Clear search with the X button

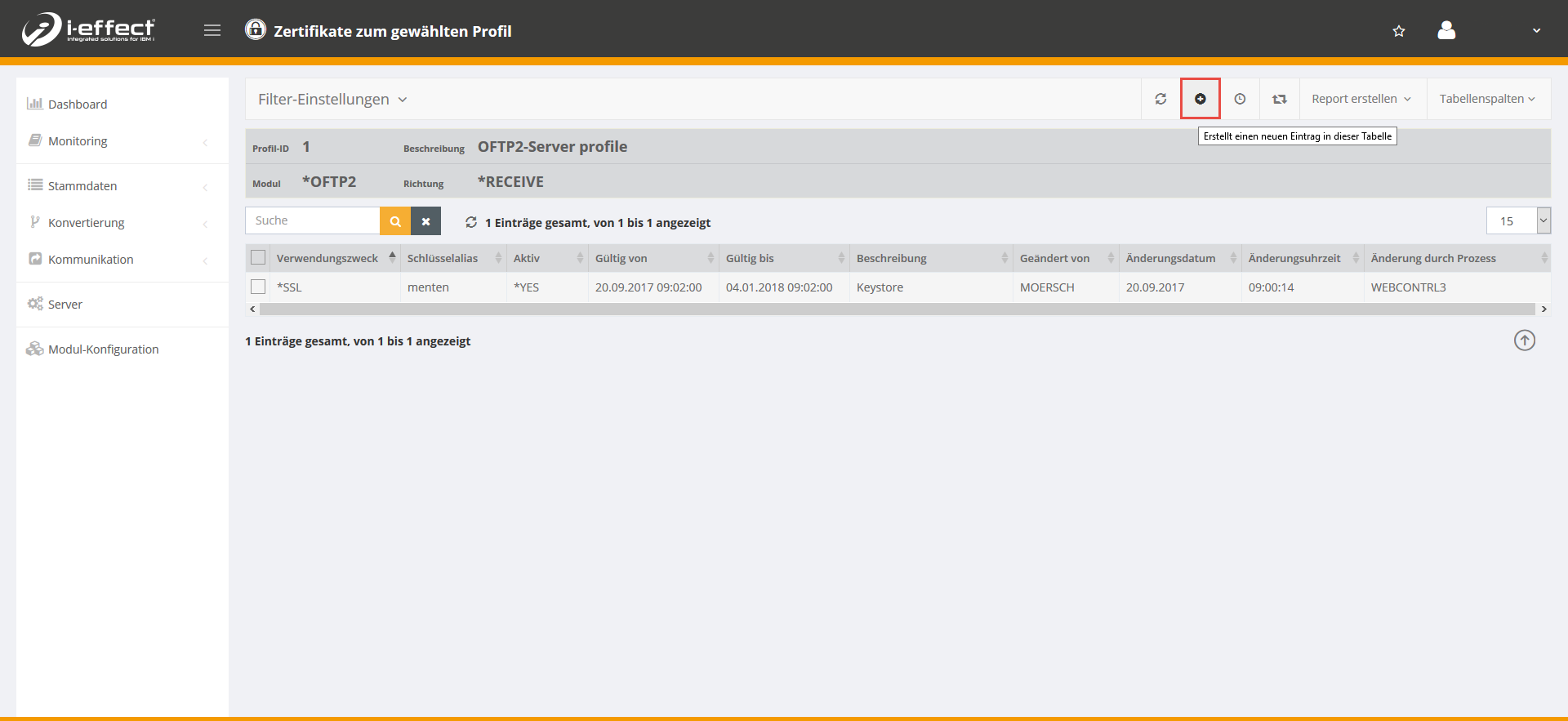[425, 221]
